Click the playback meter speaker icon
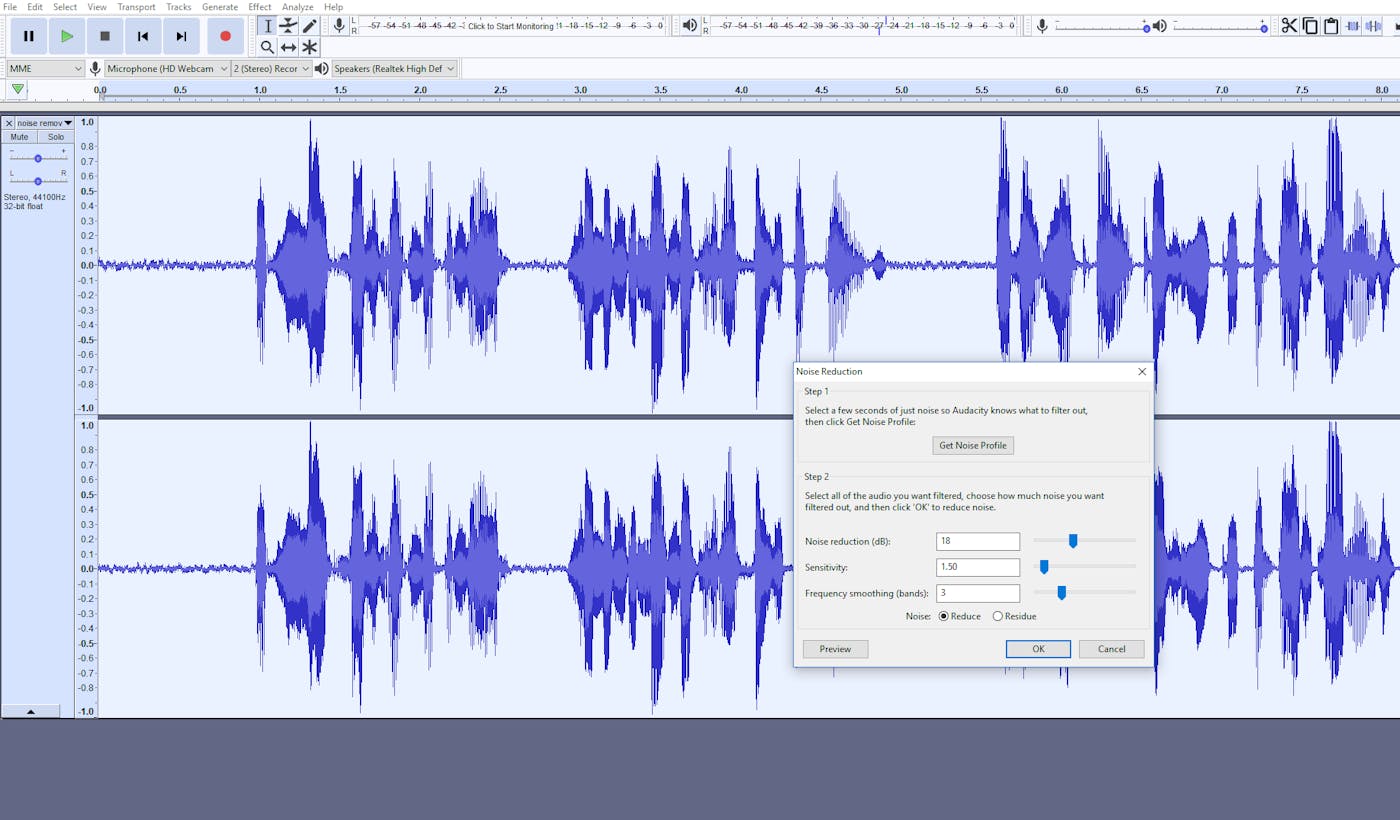Screen dimensions: 1400x820 point(690,26)
